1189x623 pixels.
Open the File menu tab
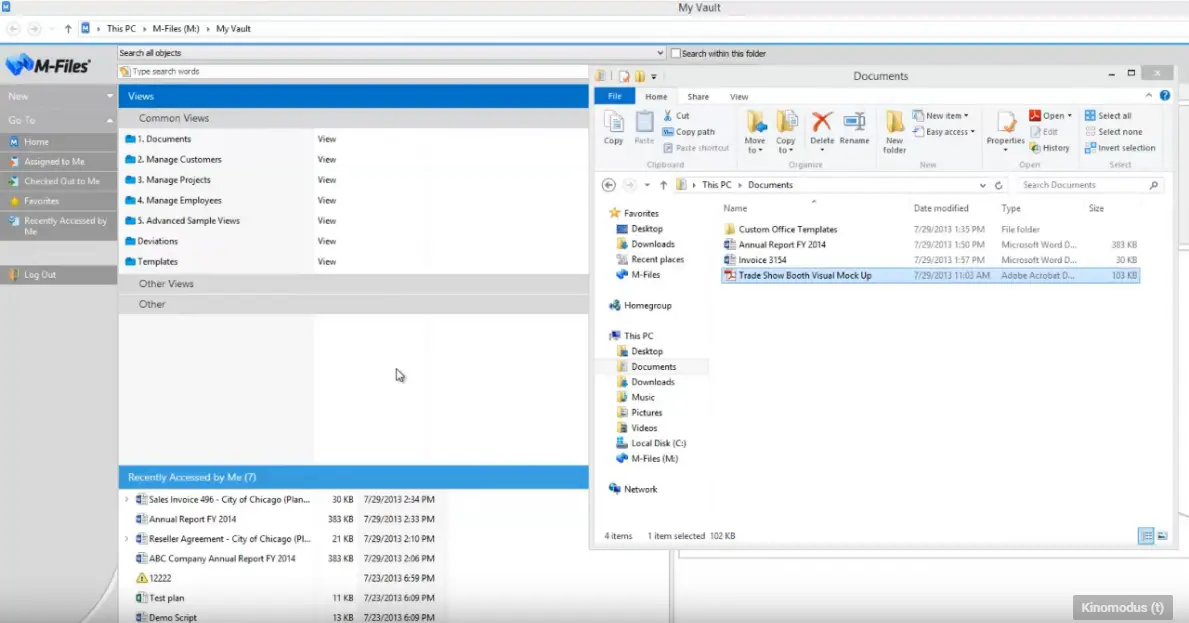[614, 97]
